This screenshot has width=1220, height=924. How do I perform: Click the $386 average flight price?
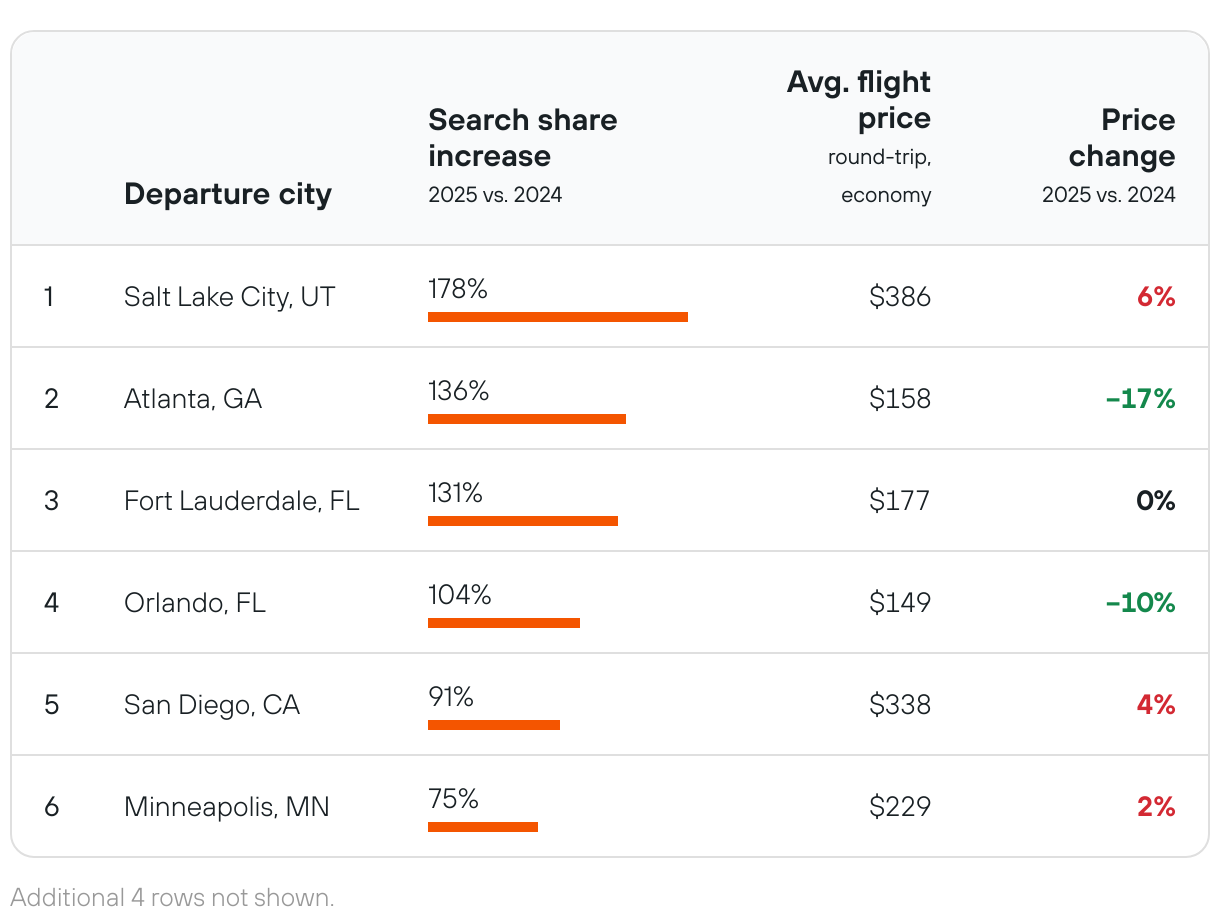point(899,297)
